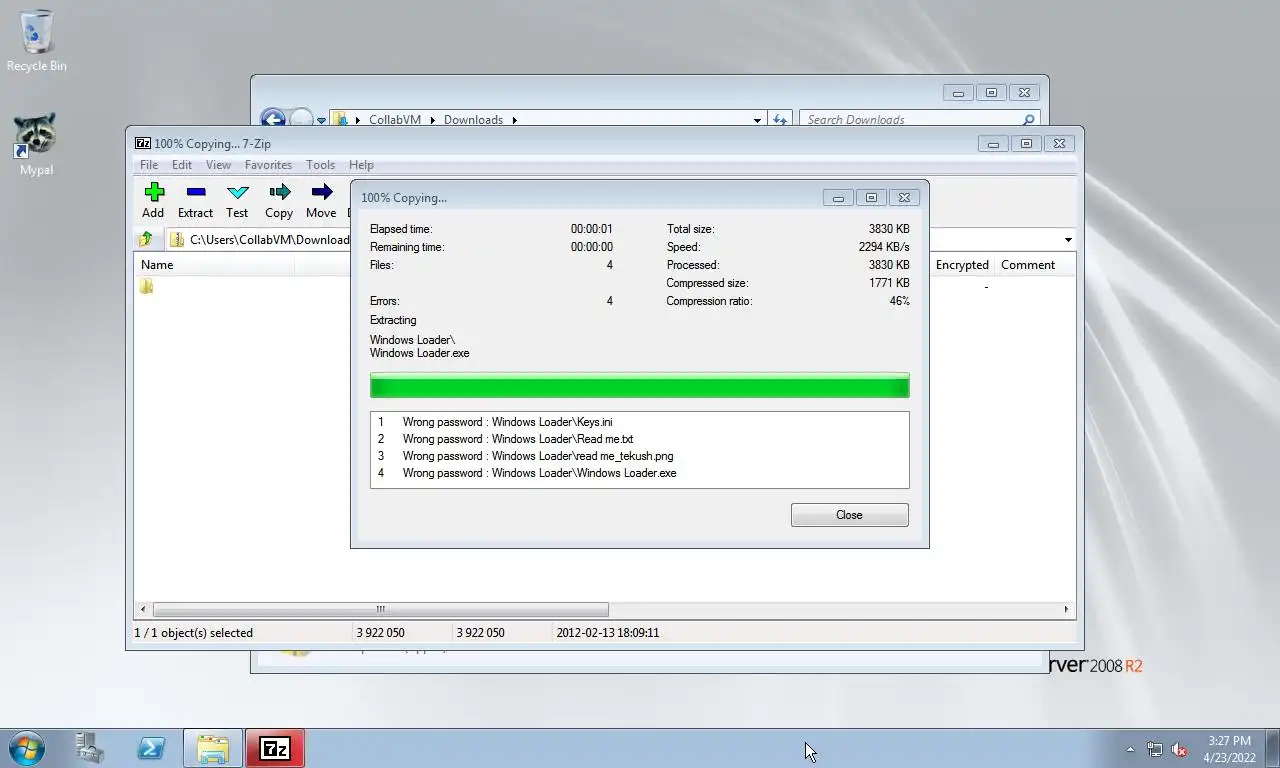This screenshot has height=768, width=1280.
Task: Open the File menu in 7-Zip
Action: 148,165
